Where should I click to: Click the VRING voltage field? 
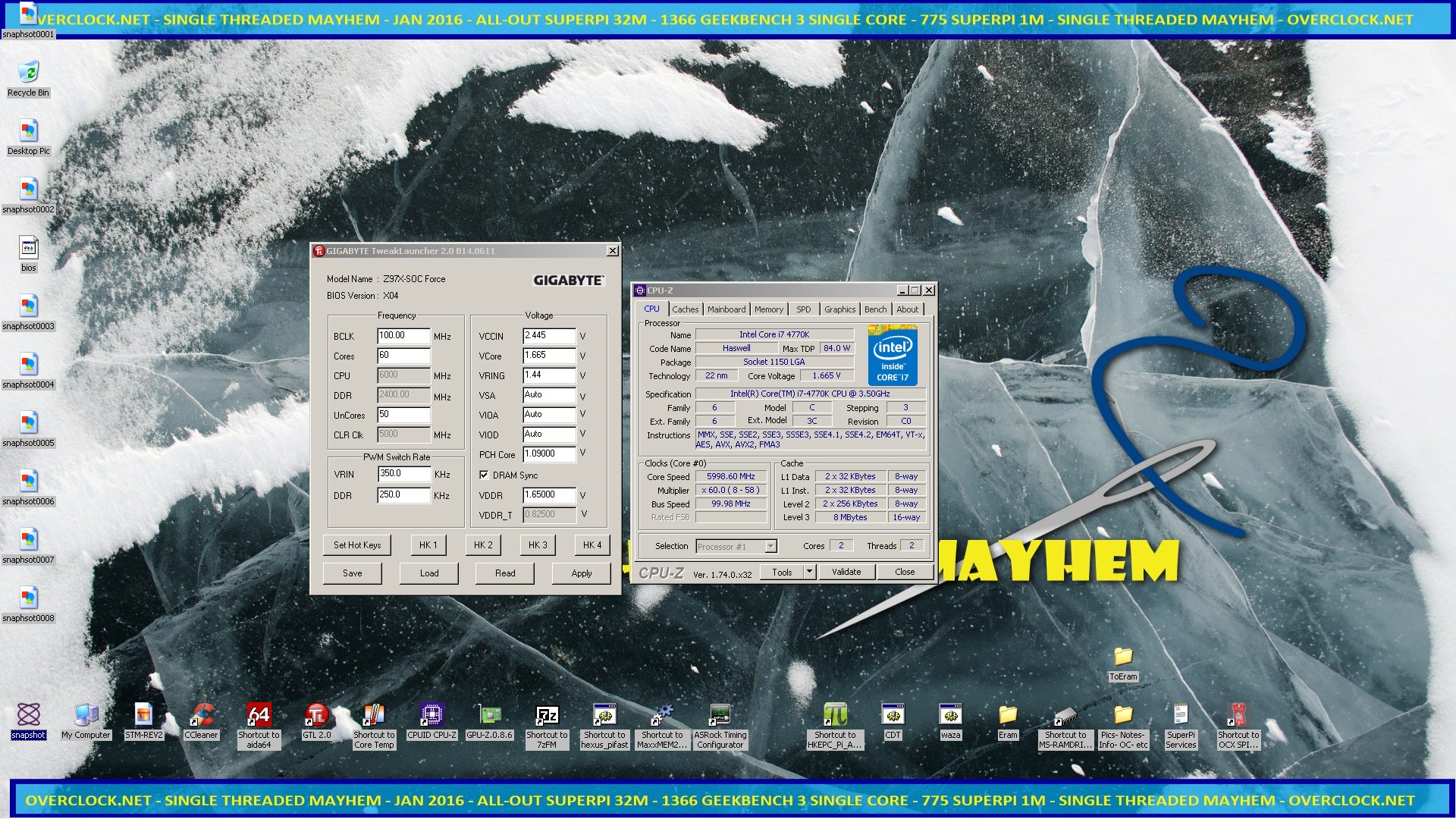[x=550, y=375]
